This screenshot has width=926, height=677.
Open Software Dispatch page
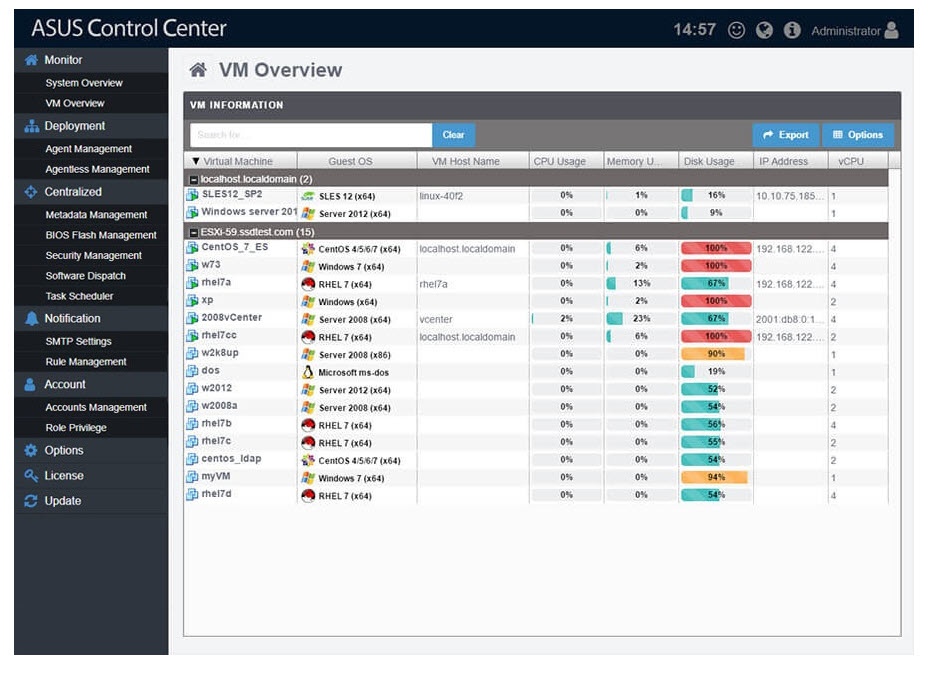(86, 276)
